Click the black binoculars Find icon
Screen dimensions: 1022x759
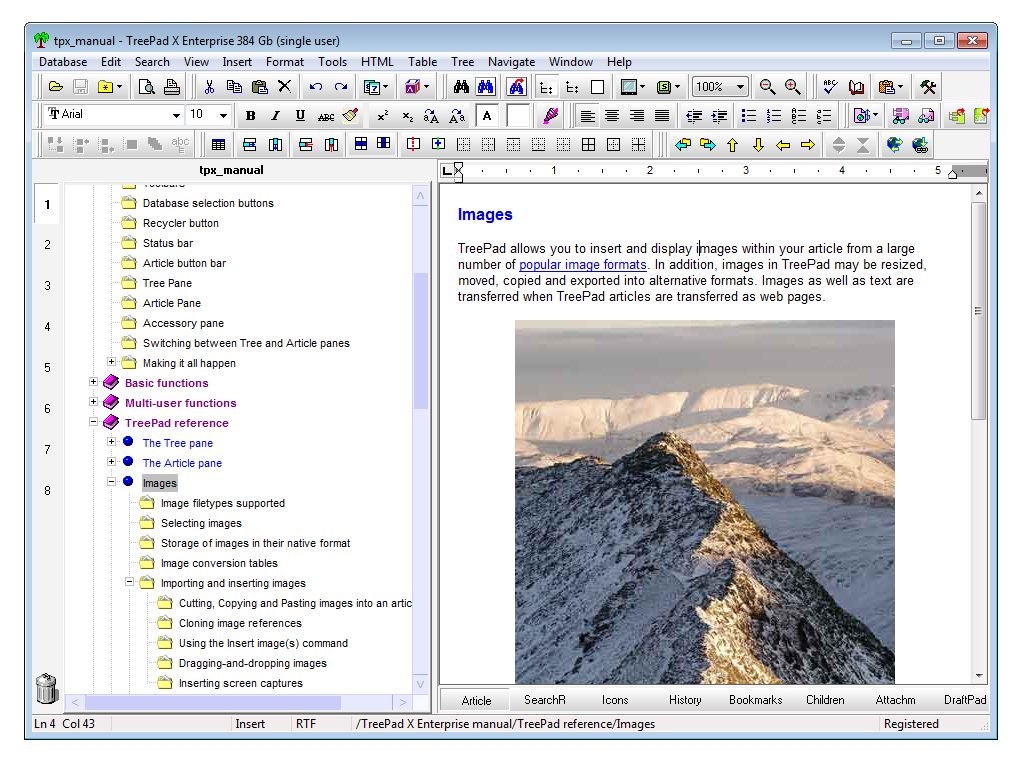click(461, 87)
